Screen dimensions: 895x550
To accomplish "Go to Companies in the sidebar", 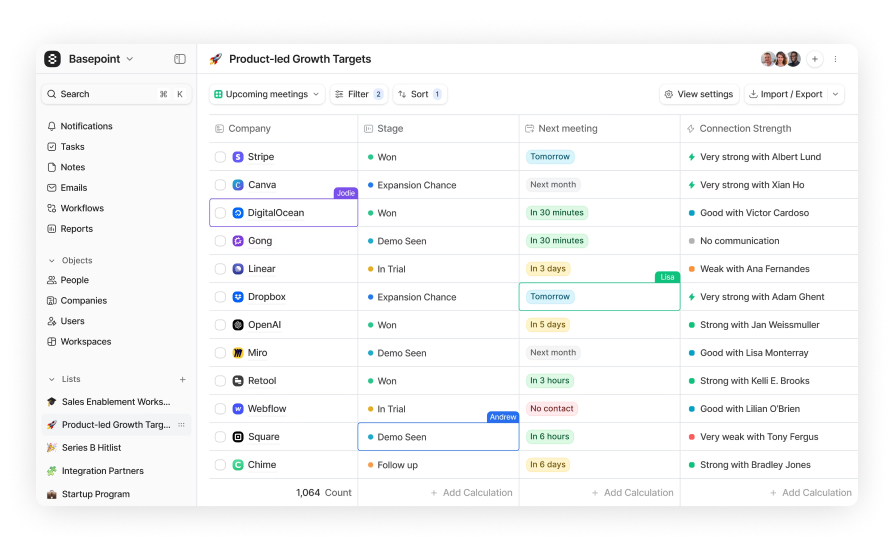I will click(83, 301).
